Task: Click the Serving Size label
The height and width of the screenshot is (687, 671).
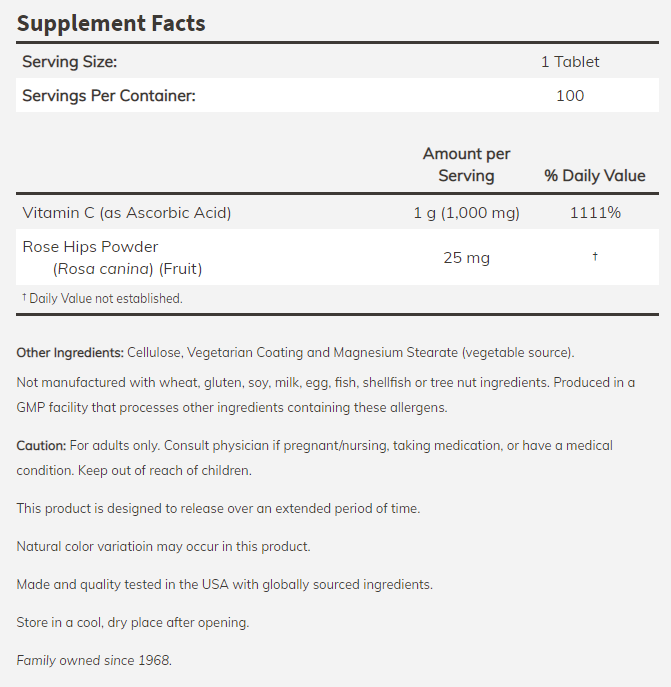Action: pos(69,62)
